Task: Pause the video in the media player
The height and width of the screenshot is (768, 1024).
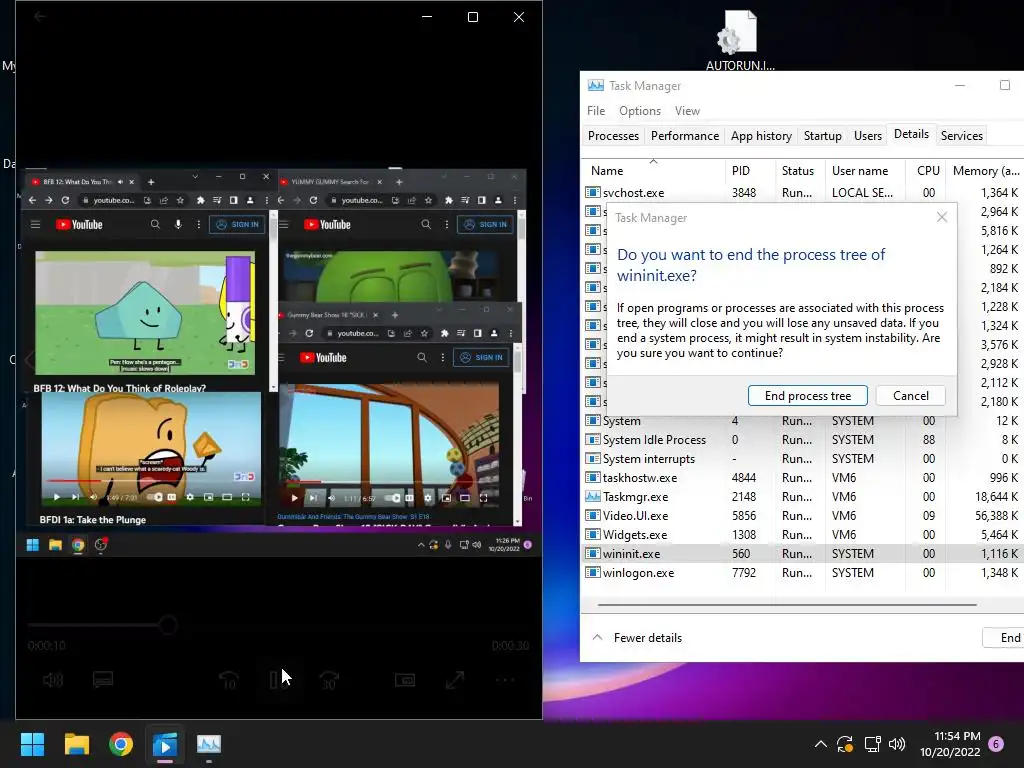Action: (277, 680)
